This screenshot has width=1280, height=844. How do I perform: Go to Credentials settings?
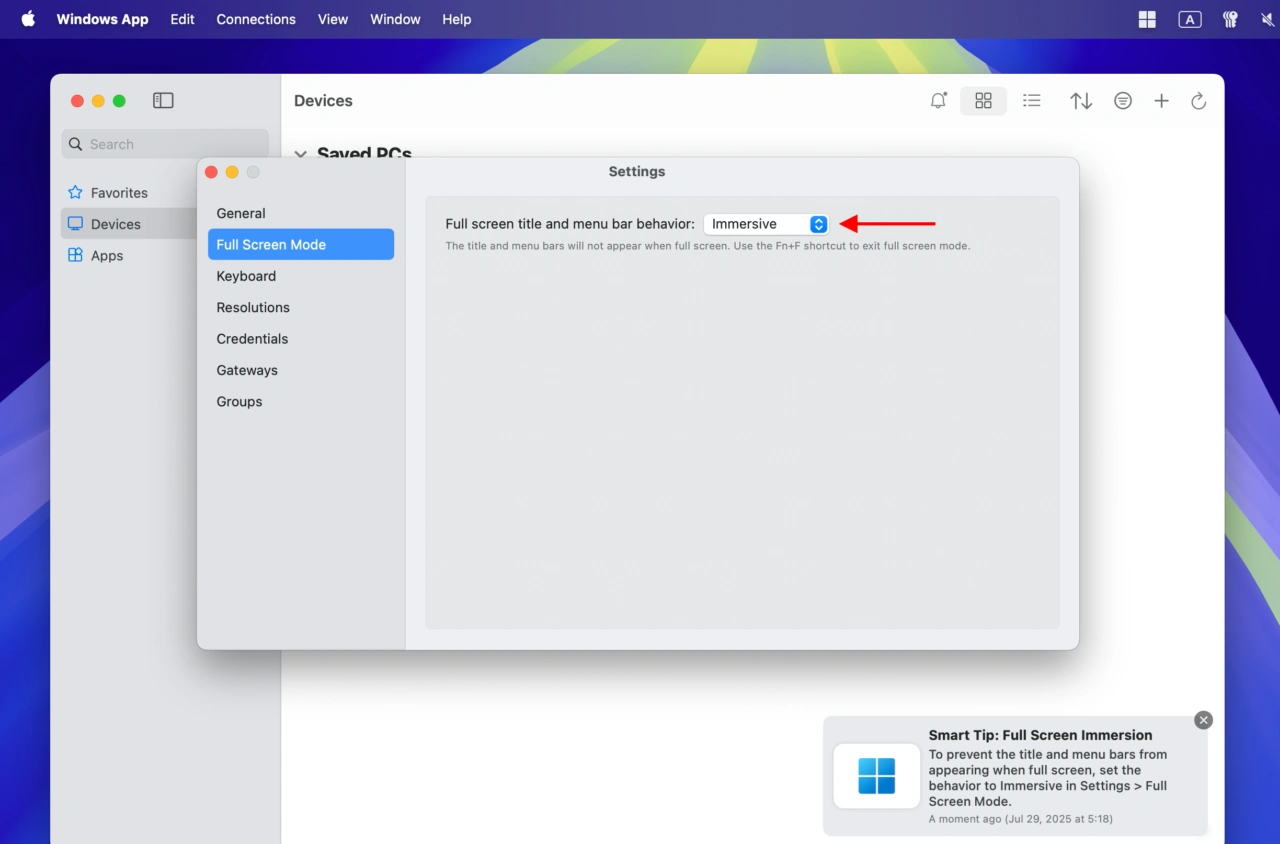[x=252, y=339]
